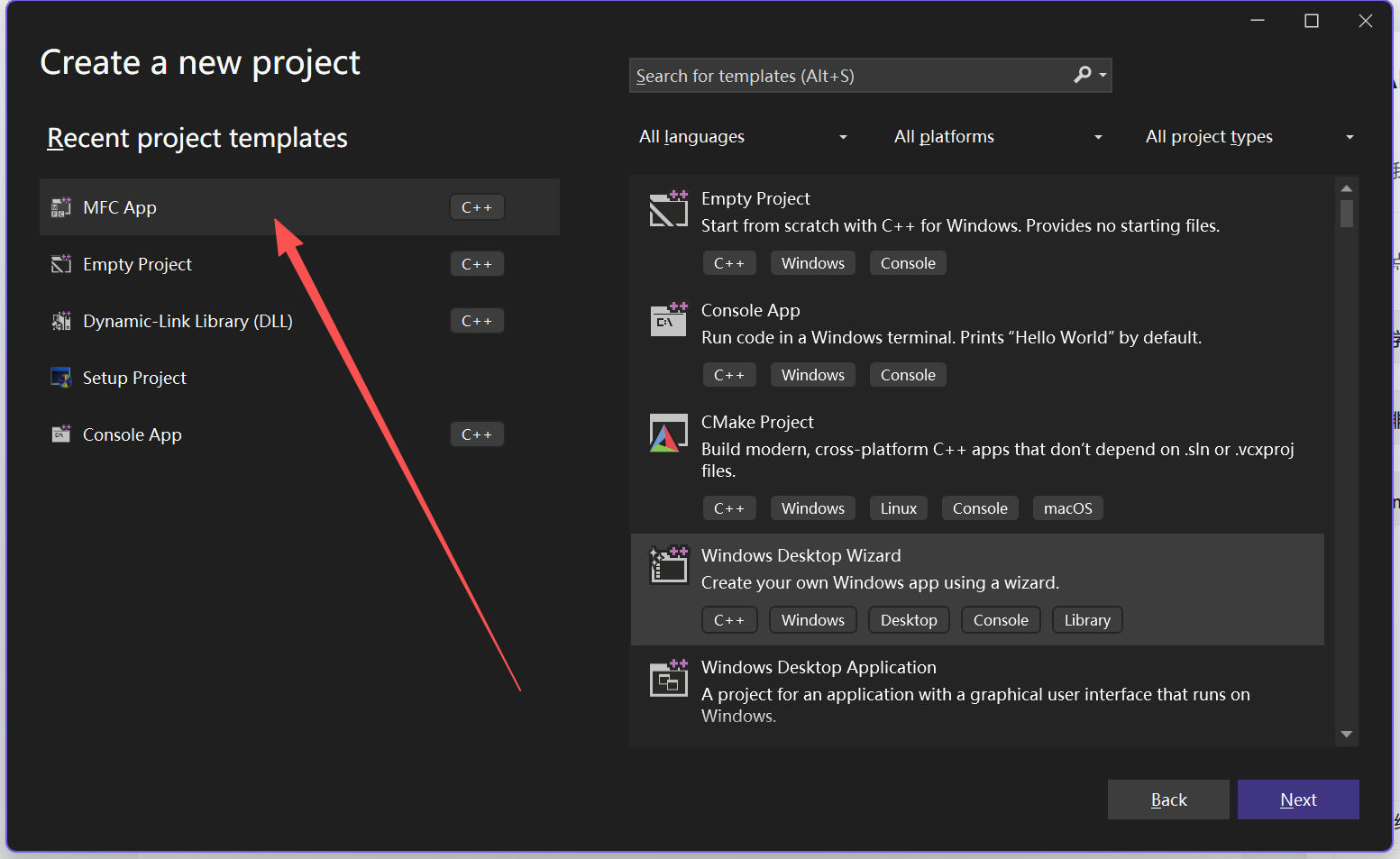Click the Empty Project icon in recent templates
This screenshot has height=859, width=1400.
pyautogui.click(x=60, y=264)
